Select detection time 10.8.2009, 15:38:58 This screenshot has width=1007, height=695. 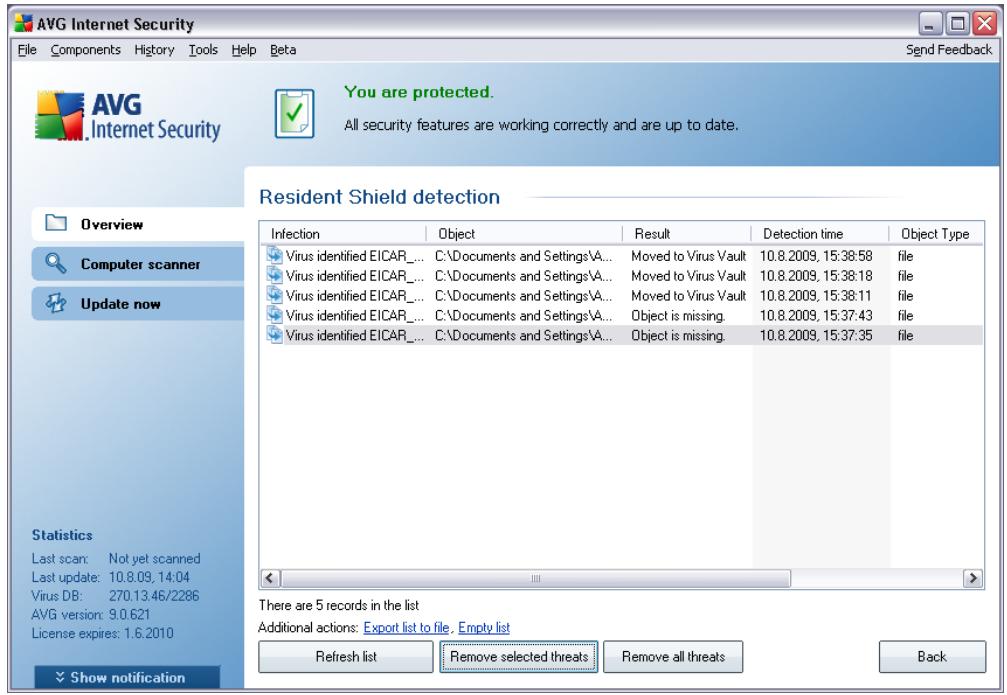[816, 256]
